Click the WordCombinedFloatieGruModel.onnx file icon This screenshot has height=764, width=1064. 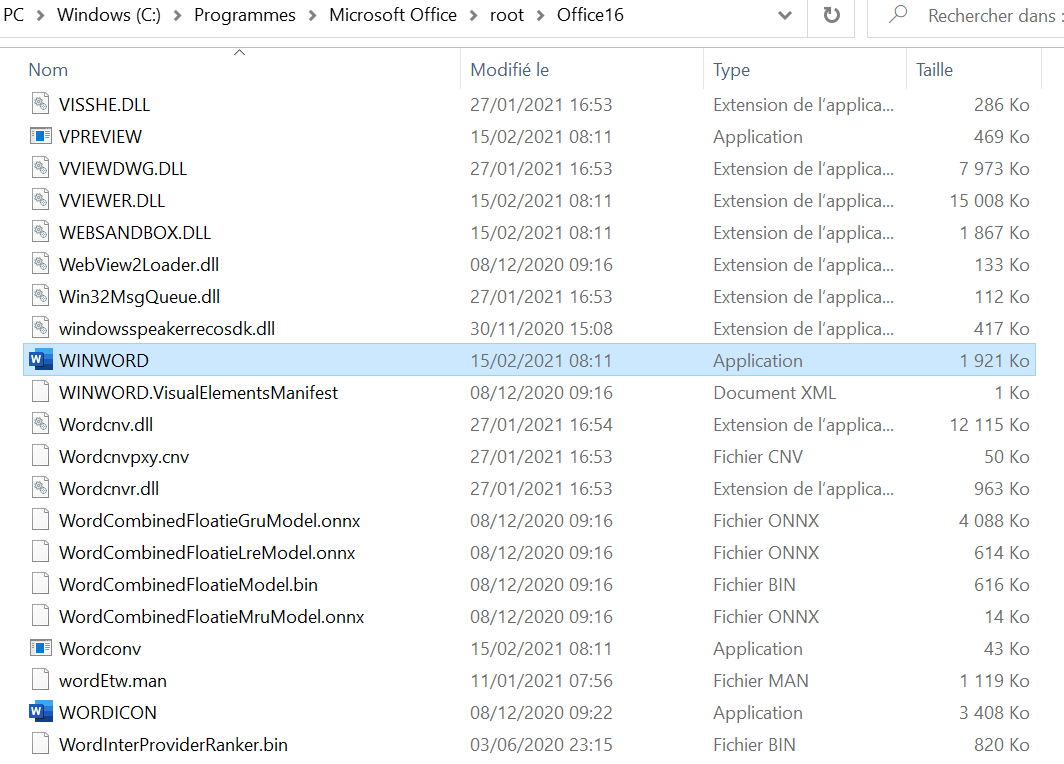pos(41,520)
